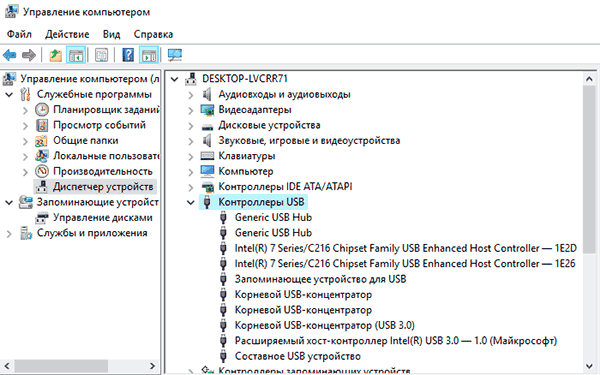Expand Аудиовходы и аудиовыходы category

(x=191, y=95)
